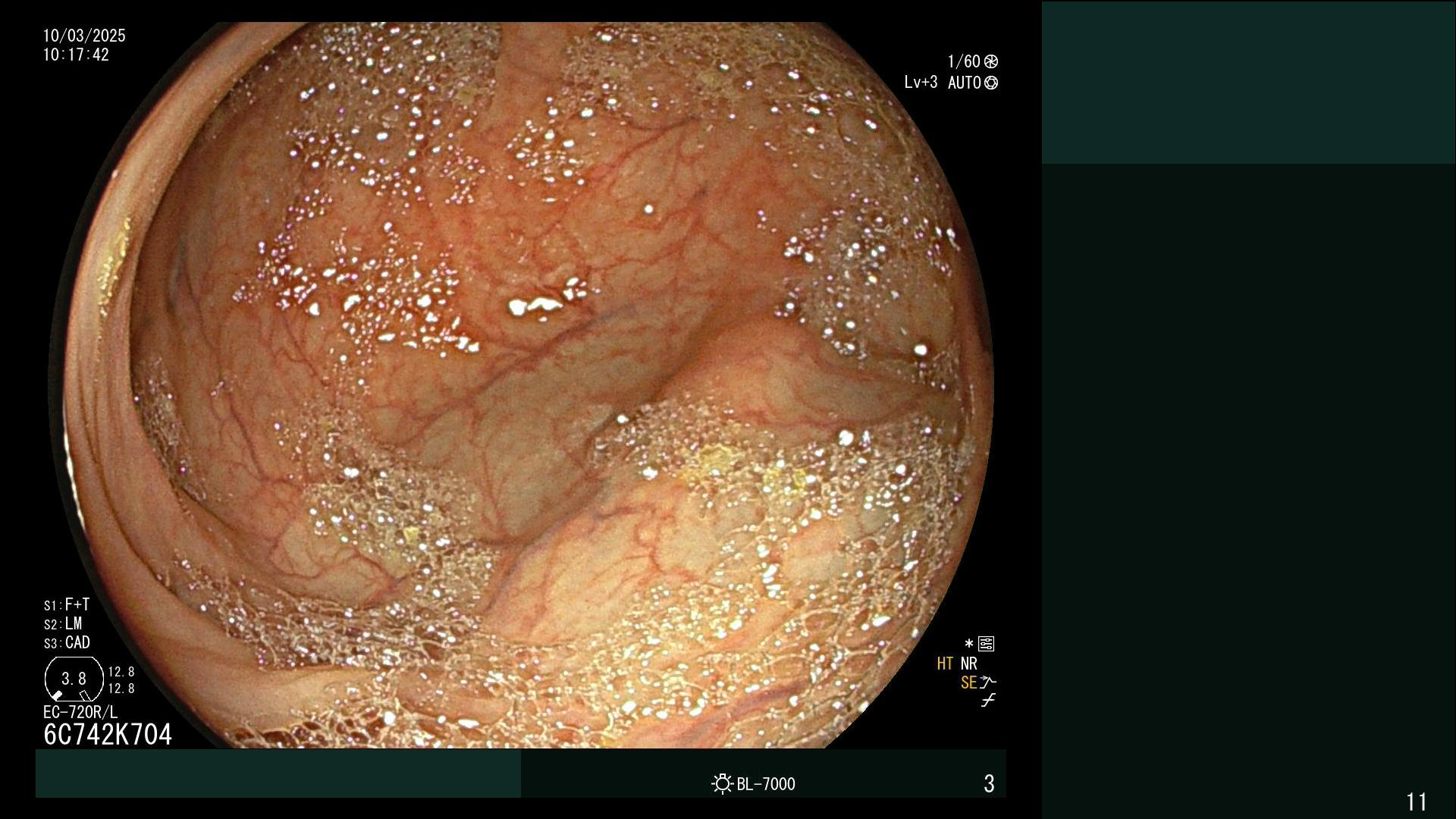The height and width of the screenshot is (819, 1456).
Task: Click the date text 10/03/2025
Action: tap(84, 36)
